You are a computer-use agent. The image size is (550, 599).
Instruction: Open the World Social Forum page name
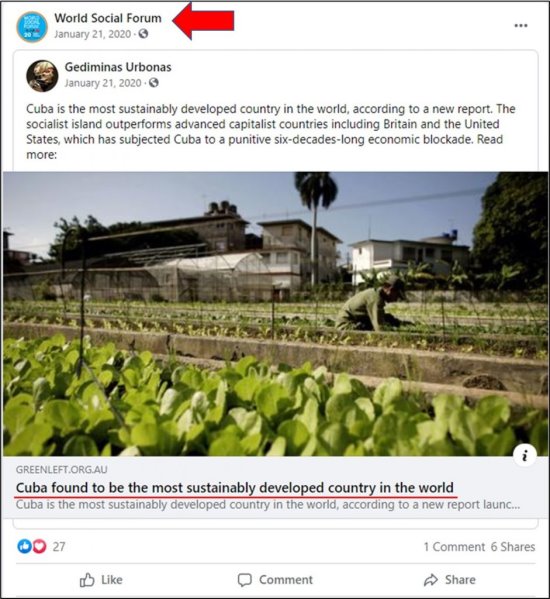pos(108,18)
